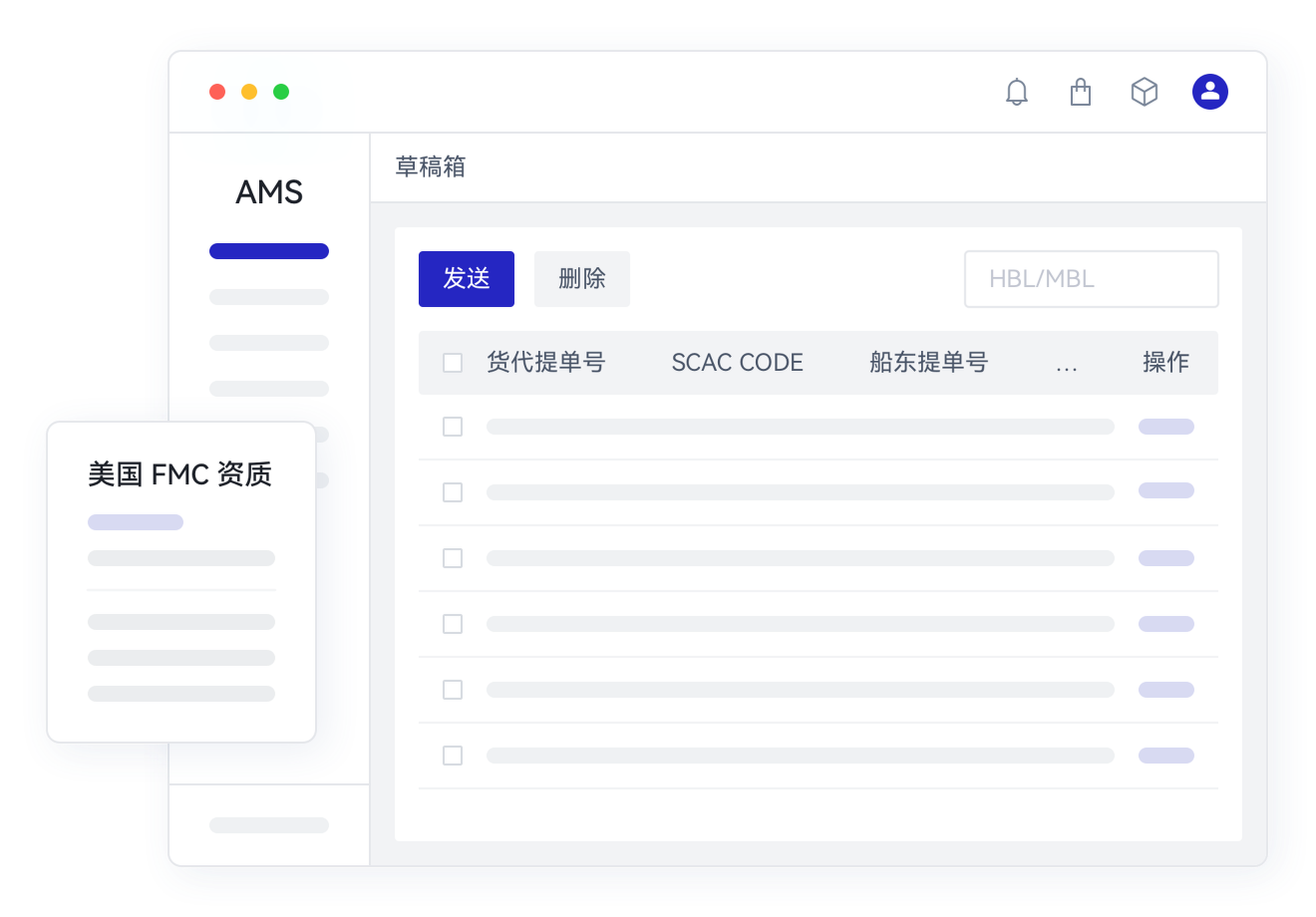
Task: Select the highlighted blue sidebar menu item
Action: pyautogui.click(x=269, y=251)
